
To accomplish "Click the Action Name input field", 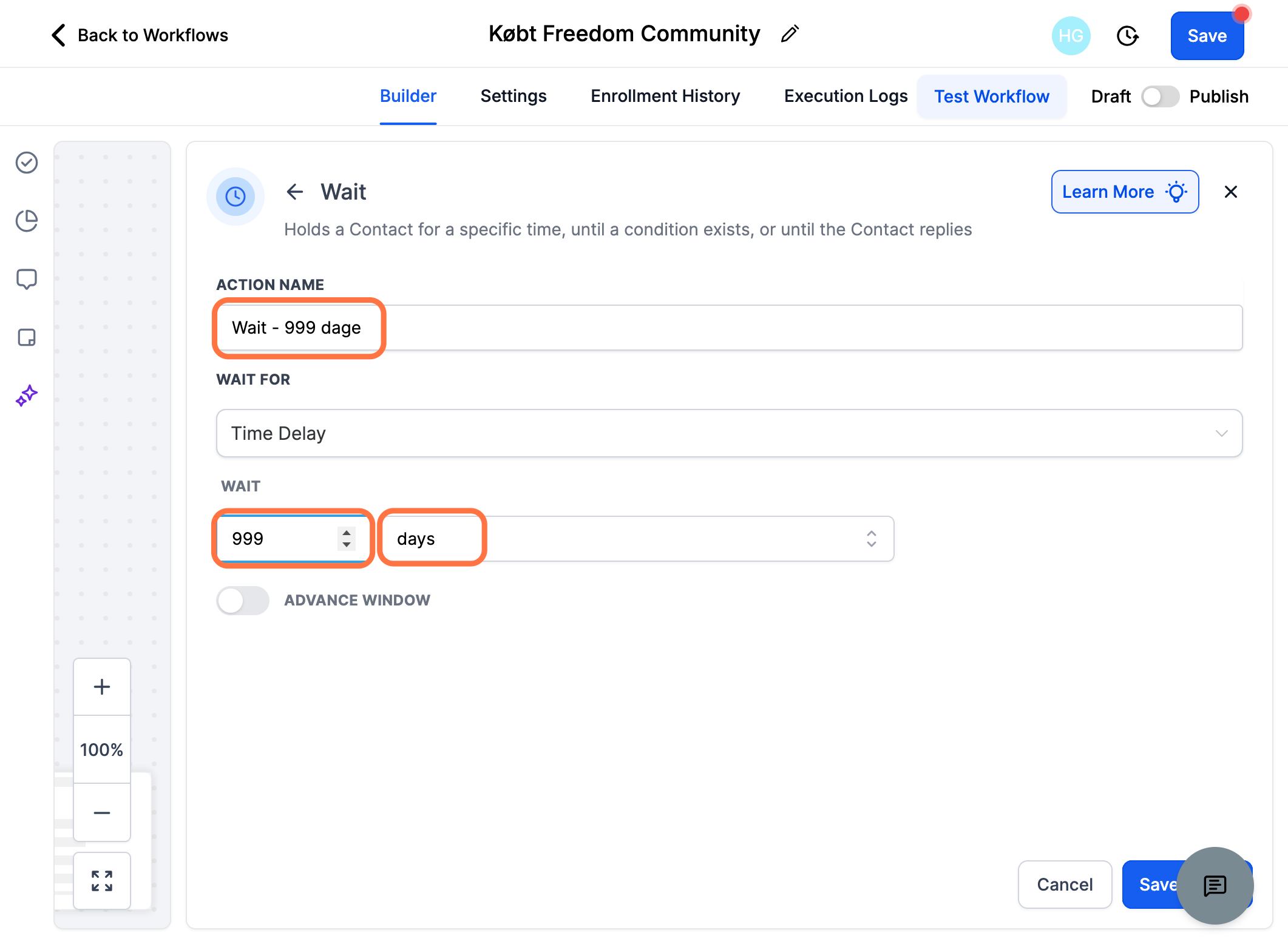I will (x=730, y=328).
